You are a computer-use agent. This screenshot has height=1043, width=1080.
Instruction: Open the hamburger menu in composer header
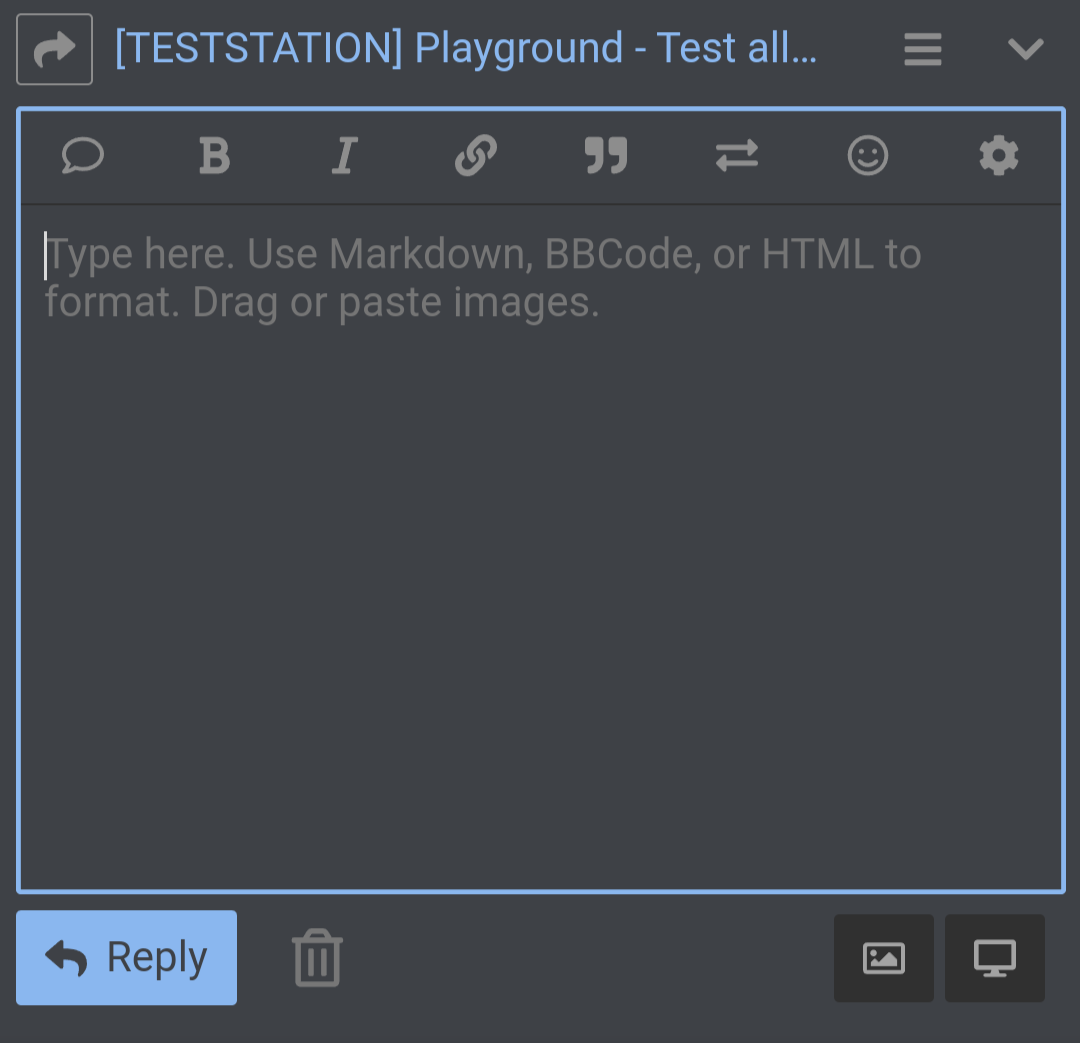[923, 49]
